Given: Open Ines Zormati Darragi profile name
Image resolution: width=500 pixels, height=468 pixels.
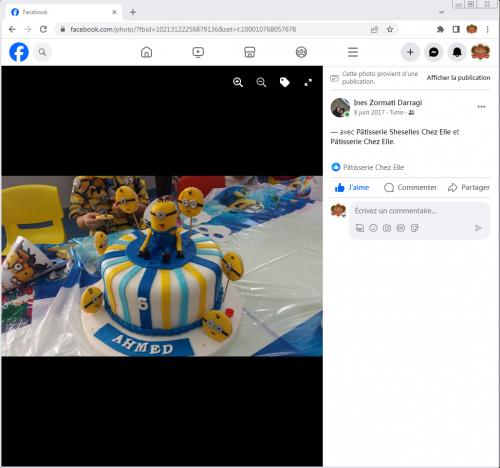Looking at the screenshot, I should coord(388,103).
